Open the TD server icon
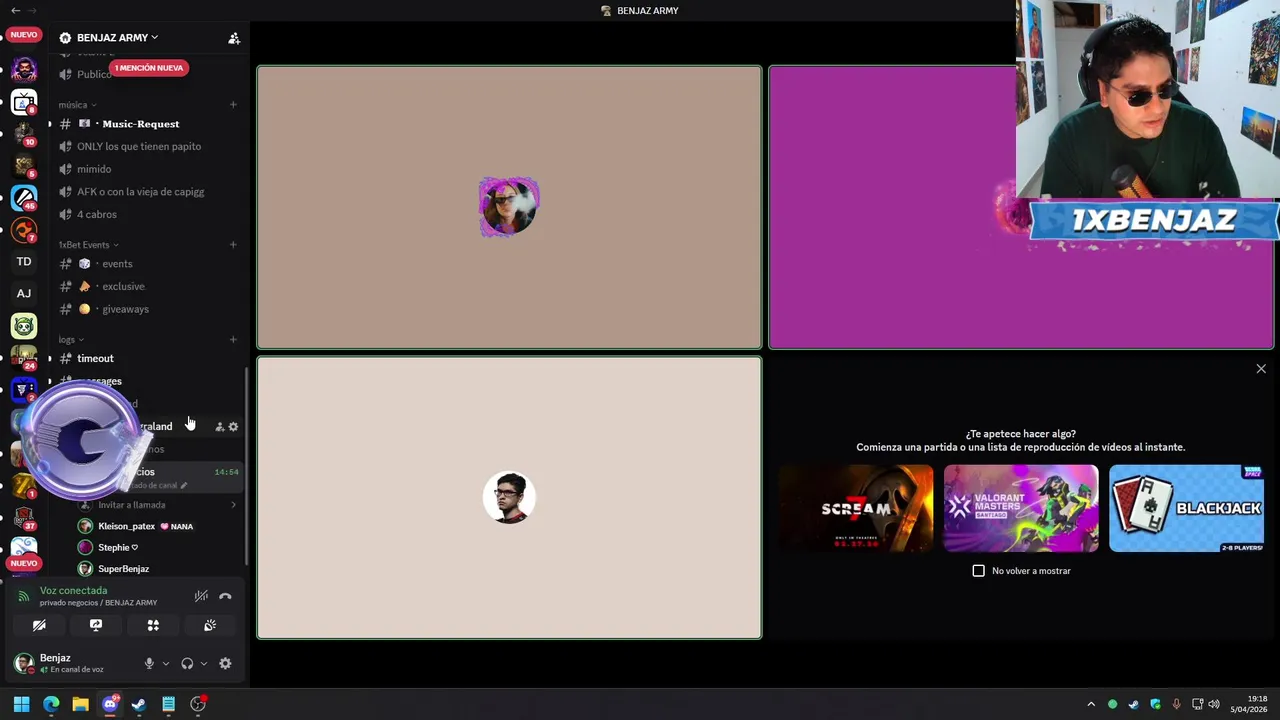The height and width of the screenshot is (720, 1280). [24, 262]
